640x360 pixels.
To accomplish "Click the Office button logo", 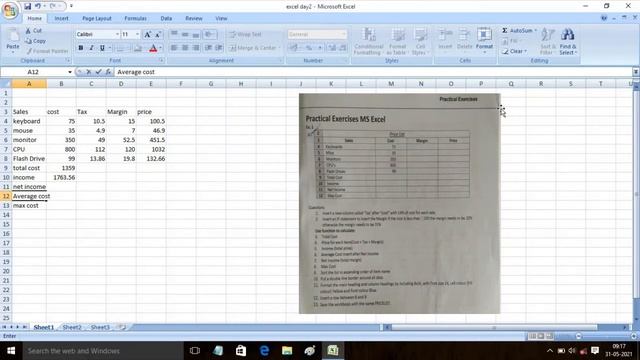I will click(x=10, y=10).
